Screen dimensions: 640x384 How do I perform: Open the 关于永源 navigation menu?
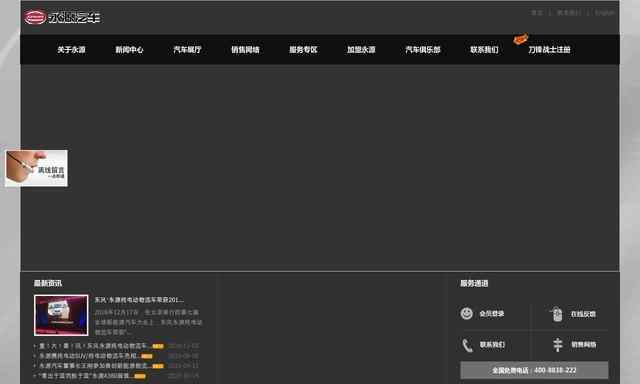[71, 50]
